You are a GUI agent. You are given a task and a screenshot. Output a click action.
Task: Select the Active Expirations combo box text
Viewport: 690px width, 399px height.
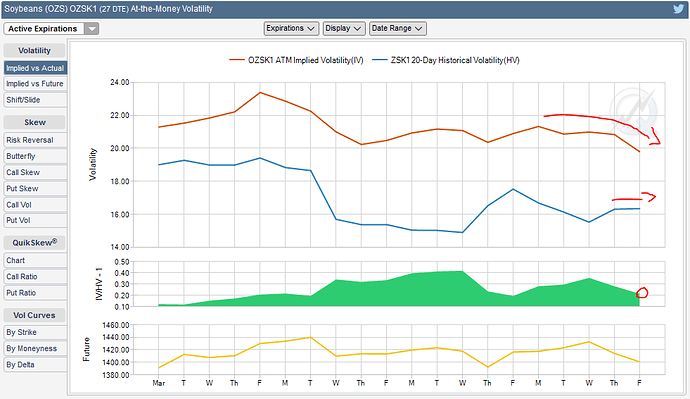(x=43, y=29)
